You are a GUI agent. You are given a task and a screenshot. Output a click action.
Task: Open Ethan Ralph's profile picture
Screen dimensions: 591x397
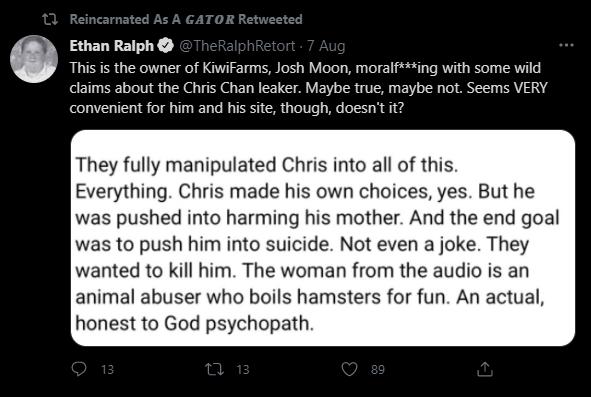coord(34,59)
